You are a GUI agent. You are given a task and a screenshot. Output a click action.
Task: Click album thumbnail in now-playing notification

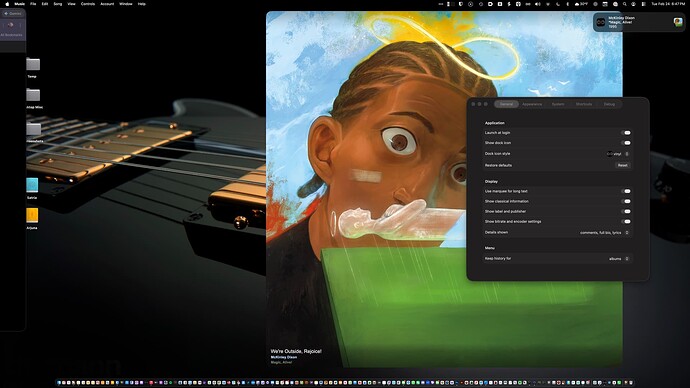point(678,22)
